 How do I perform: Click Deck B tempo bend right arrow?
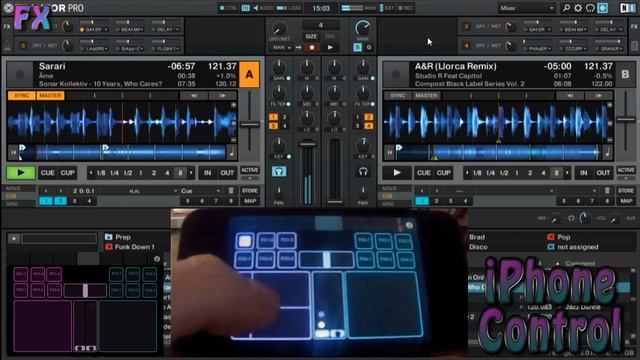coord(599,96)
